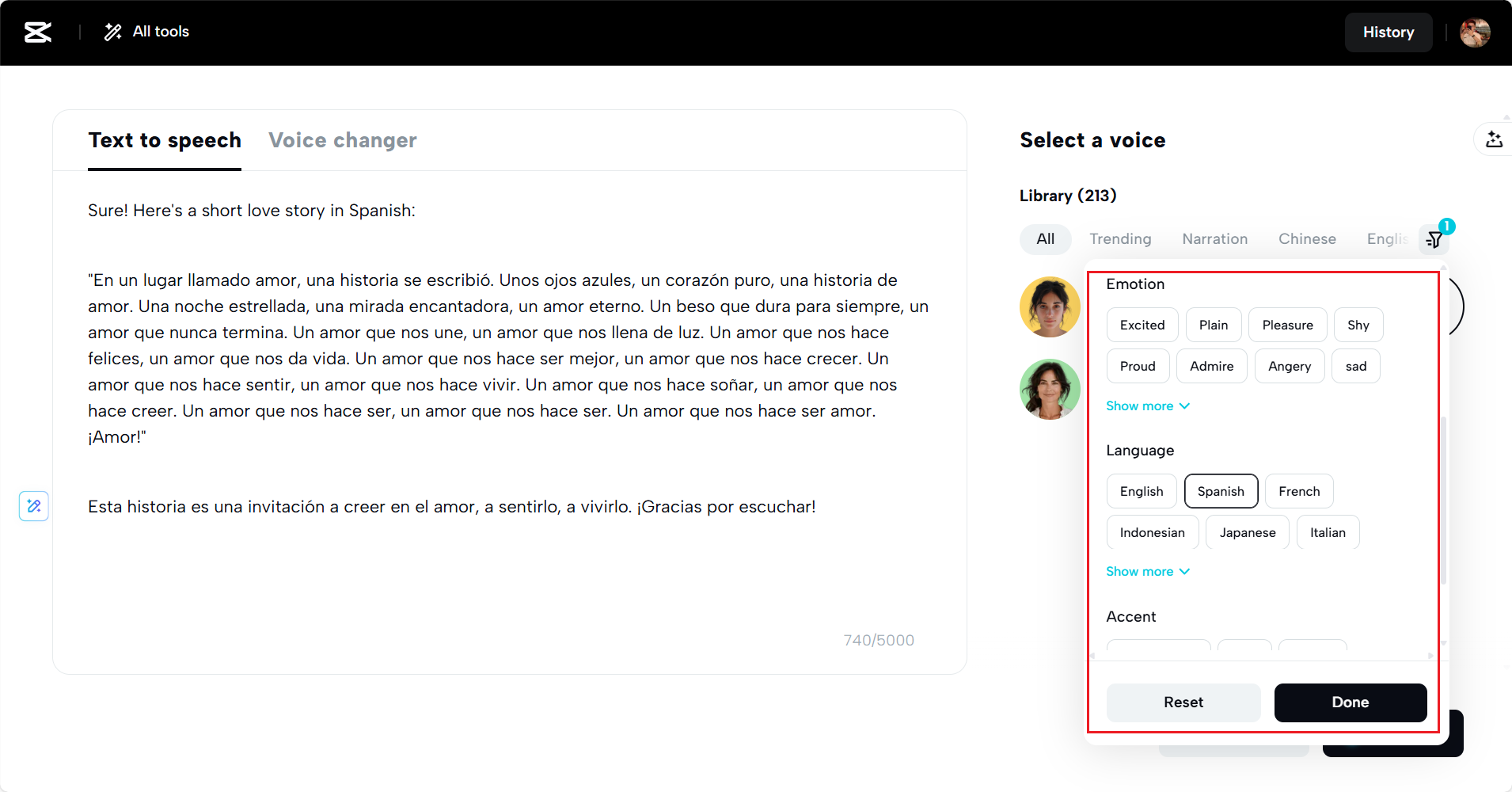This screenshot has height=792, width=1512.
Task: Reset all voice filters
Action: [1183, 703]
